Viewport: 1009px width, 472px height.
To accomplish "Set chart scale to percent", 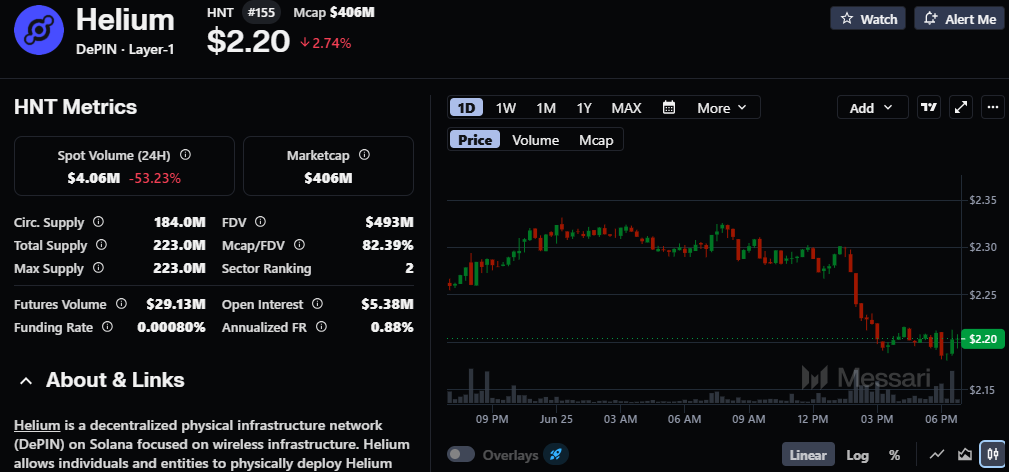I will tap(894, 455).
